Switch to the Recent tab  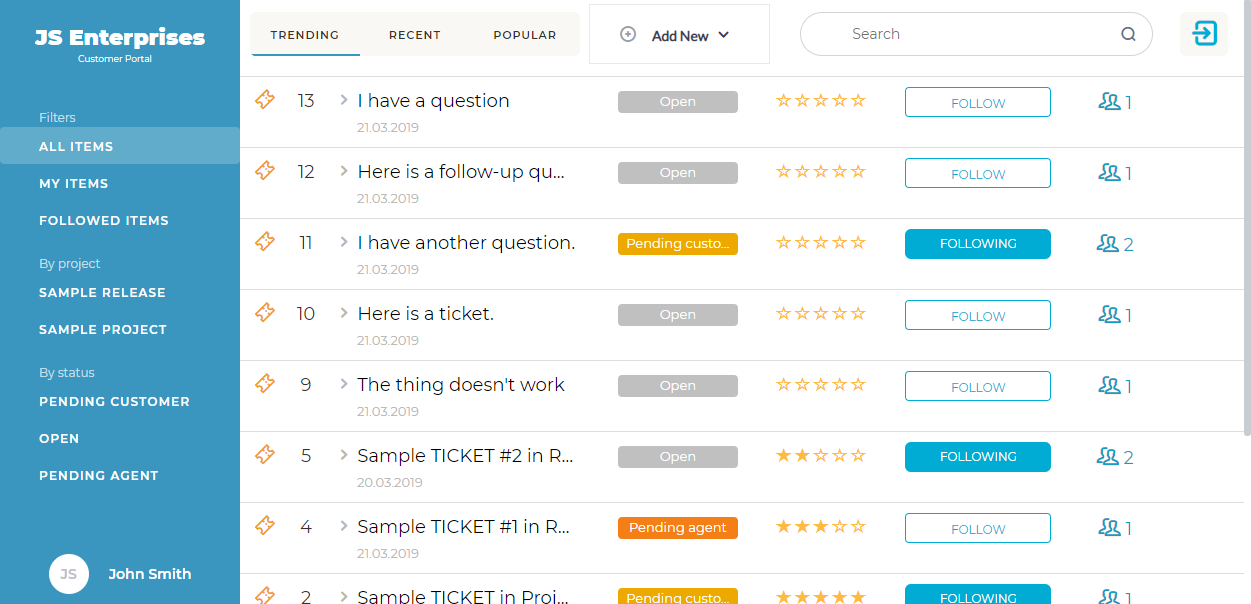(415, 35)
